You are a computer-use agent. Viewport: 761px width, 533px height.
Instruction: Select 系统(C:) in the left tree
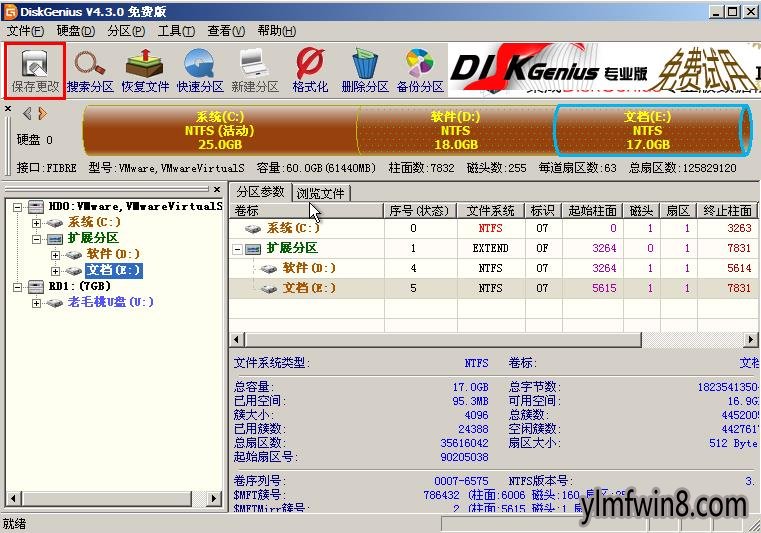click(x=94, y=222)
